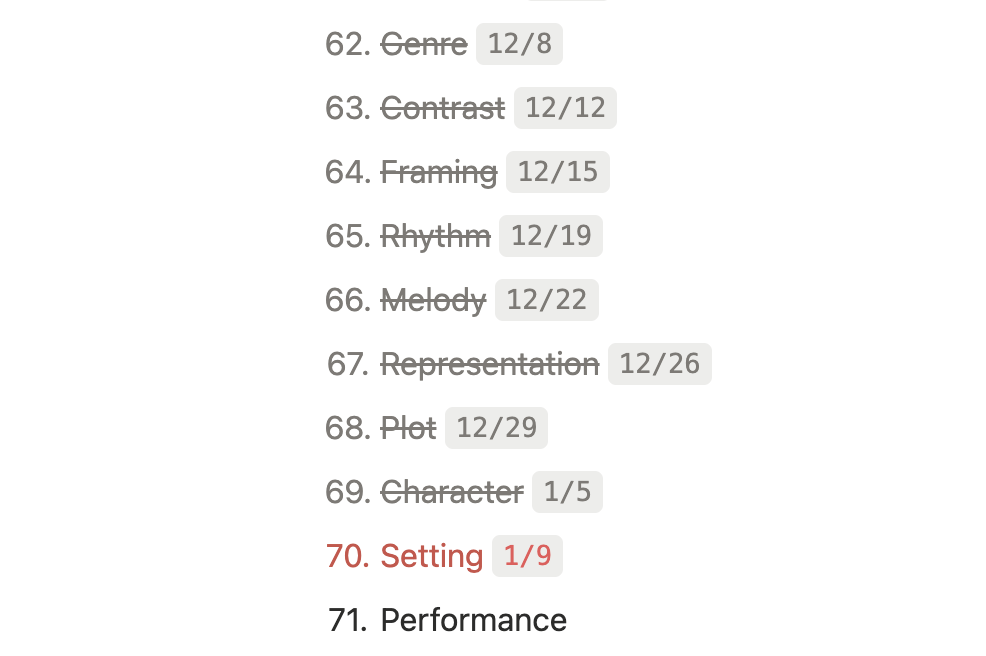The width and height of the screenshot is (986, 656).
Task: Click the 1/5 date tag
Action: click(x=567, y=492)
